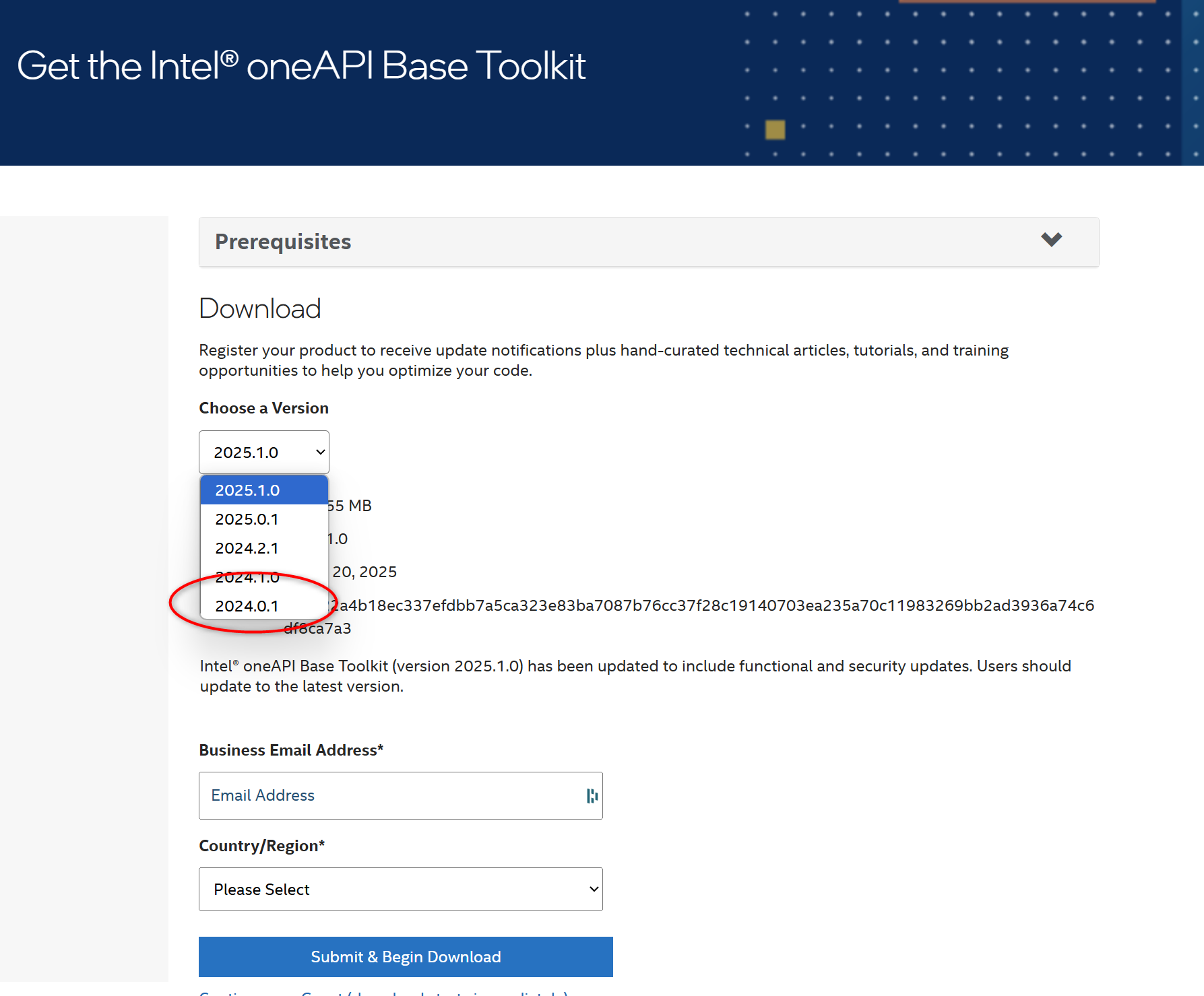Select version 2024.2.1 in list
The height and width of the screenshot is (996, 1204).
pos(264,548)
